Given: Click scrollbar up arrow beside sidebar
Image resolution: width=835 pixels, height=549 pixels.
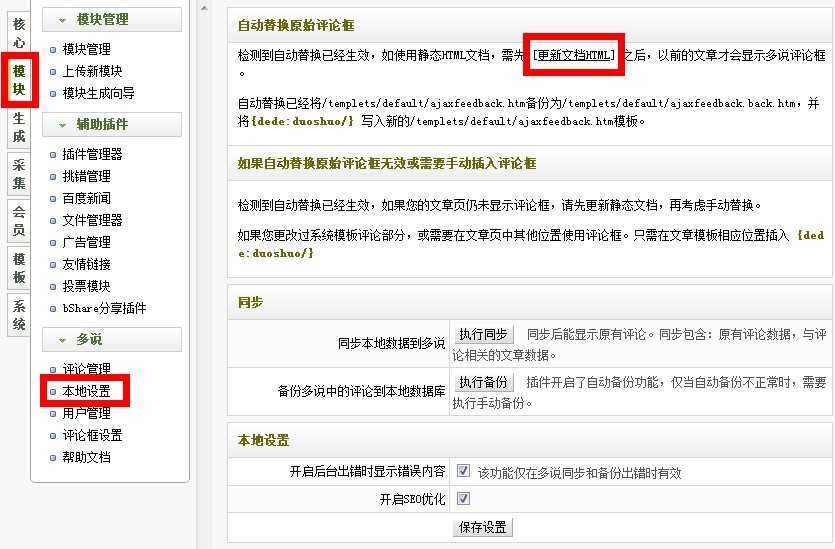Looking at the screenshot, I should (203, 8).
